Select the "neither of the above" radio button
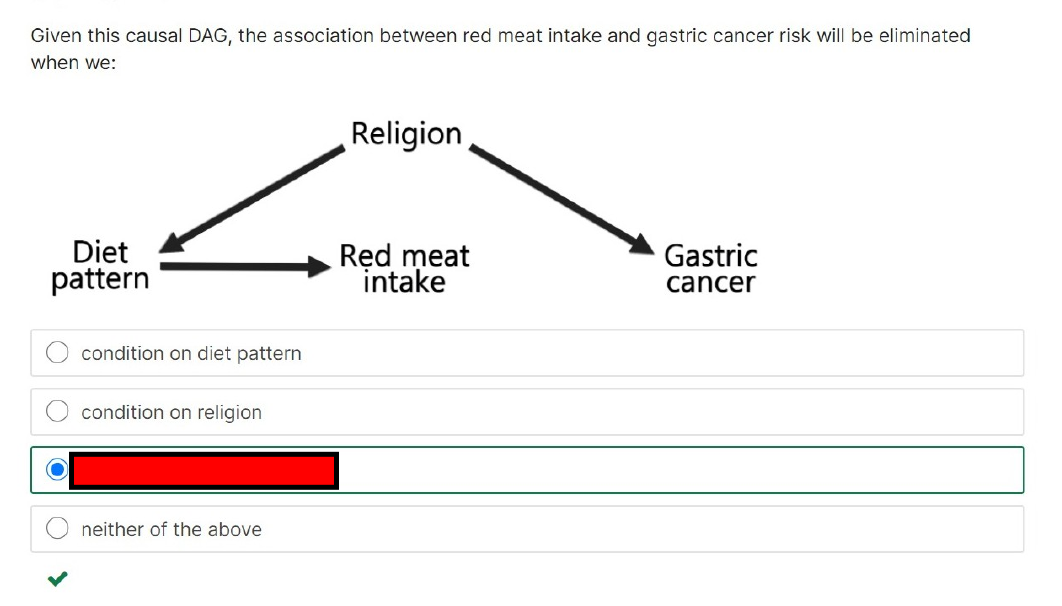Image resolution: width=1062 pixels, height=606 pixels. [x=57, y=528]
